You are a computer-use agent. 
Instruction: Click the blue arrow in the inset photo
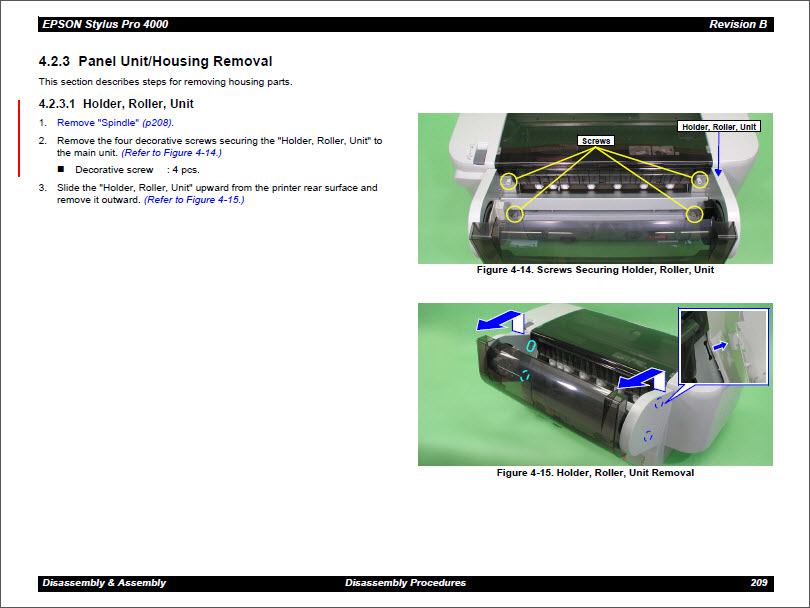(x=718, y=345)
